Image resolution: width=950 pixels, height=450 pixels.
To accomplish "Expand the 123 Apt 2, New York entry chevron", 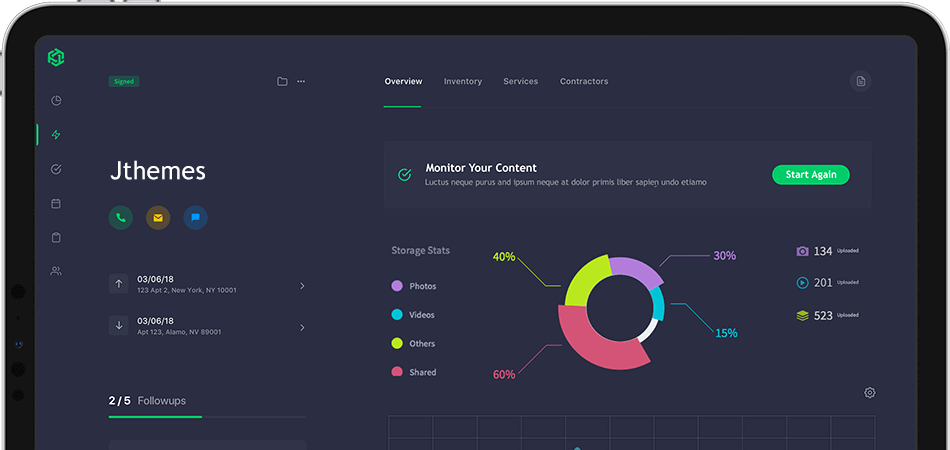I will pos(302,286).
